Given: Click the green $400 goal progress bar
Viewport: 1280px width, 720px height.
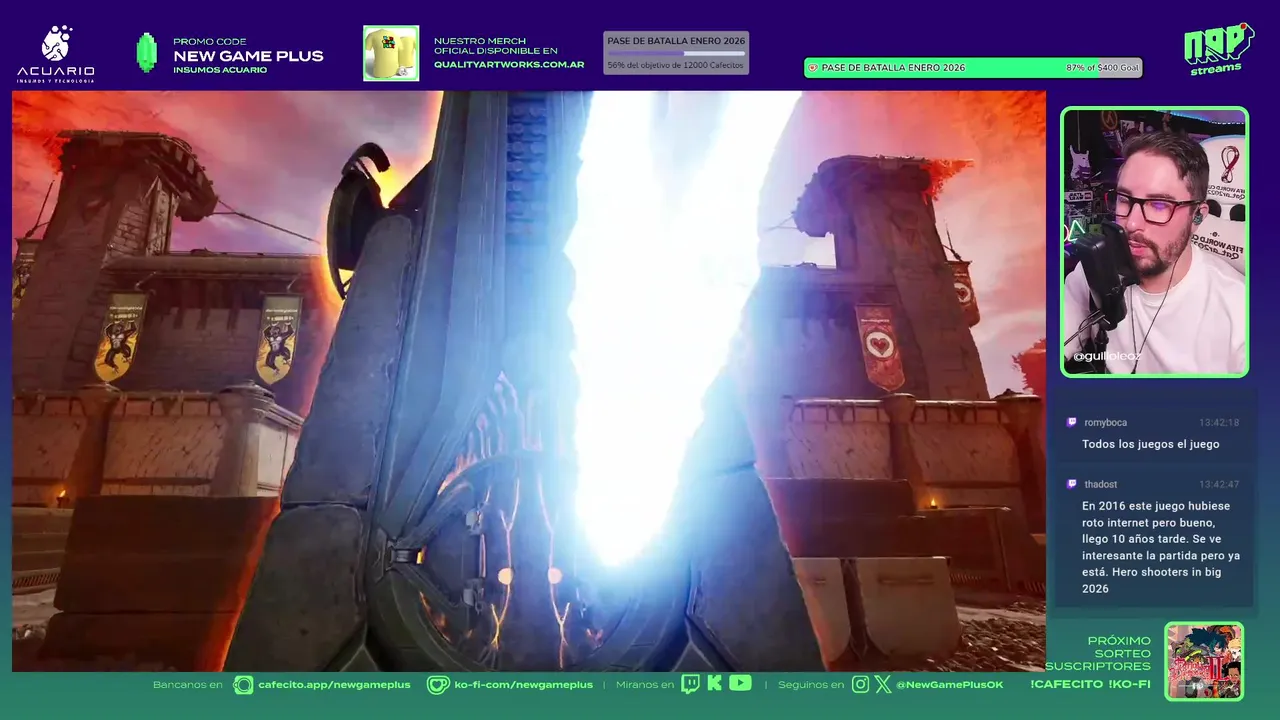Looking at the screenshot, I should pos(973,68).
